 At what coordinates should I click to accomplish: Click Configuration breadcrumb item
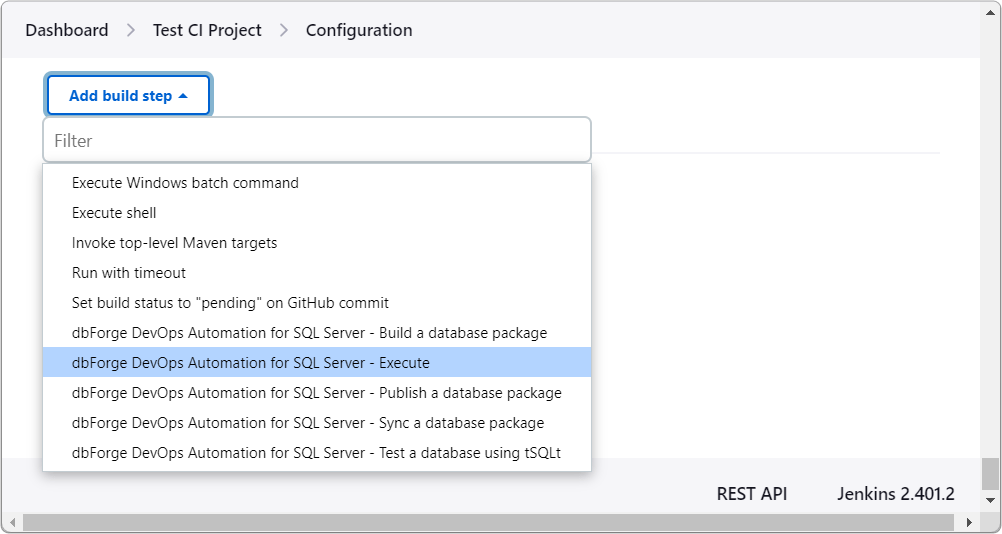click(x=359, y=30)
